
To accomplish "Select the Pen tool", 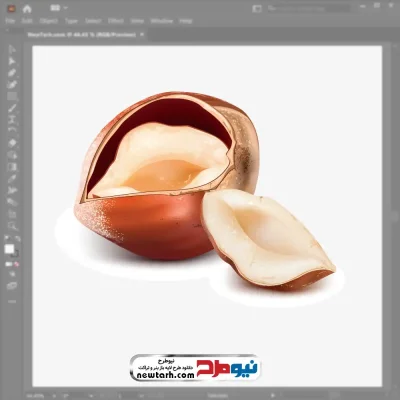I will (x=12, y=73).
